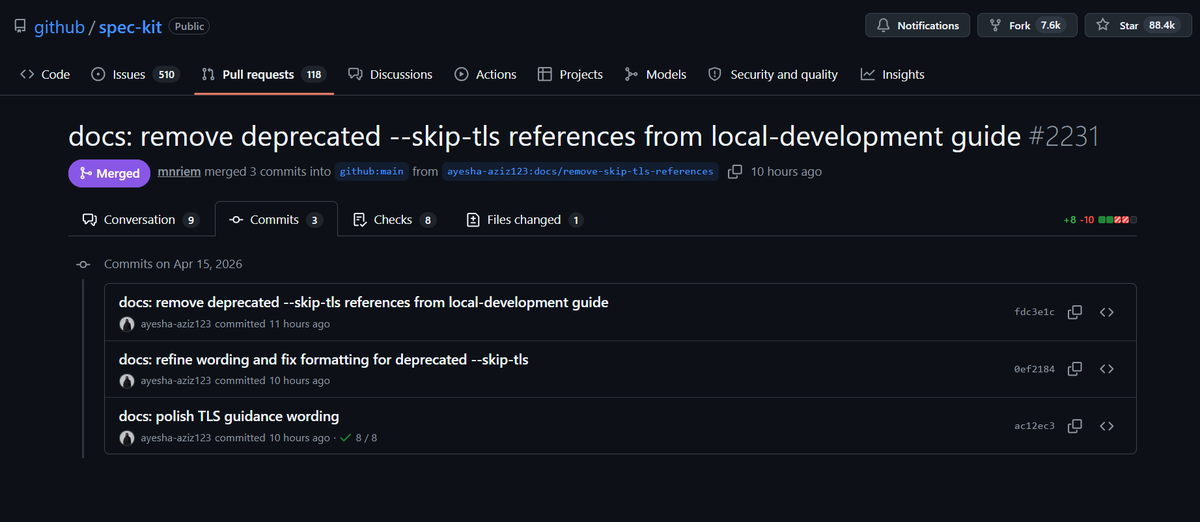Open commit 'docs: polish TLS guidance wording'
The image size is (1200, 522).
click(x=229, y=416)
